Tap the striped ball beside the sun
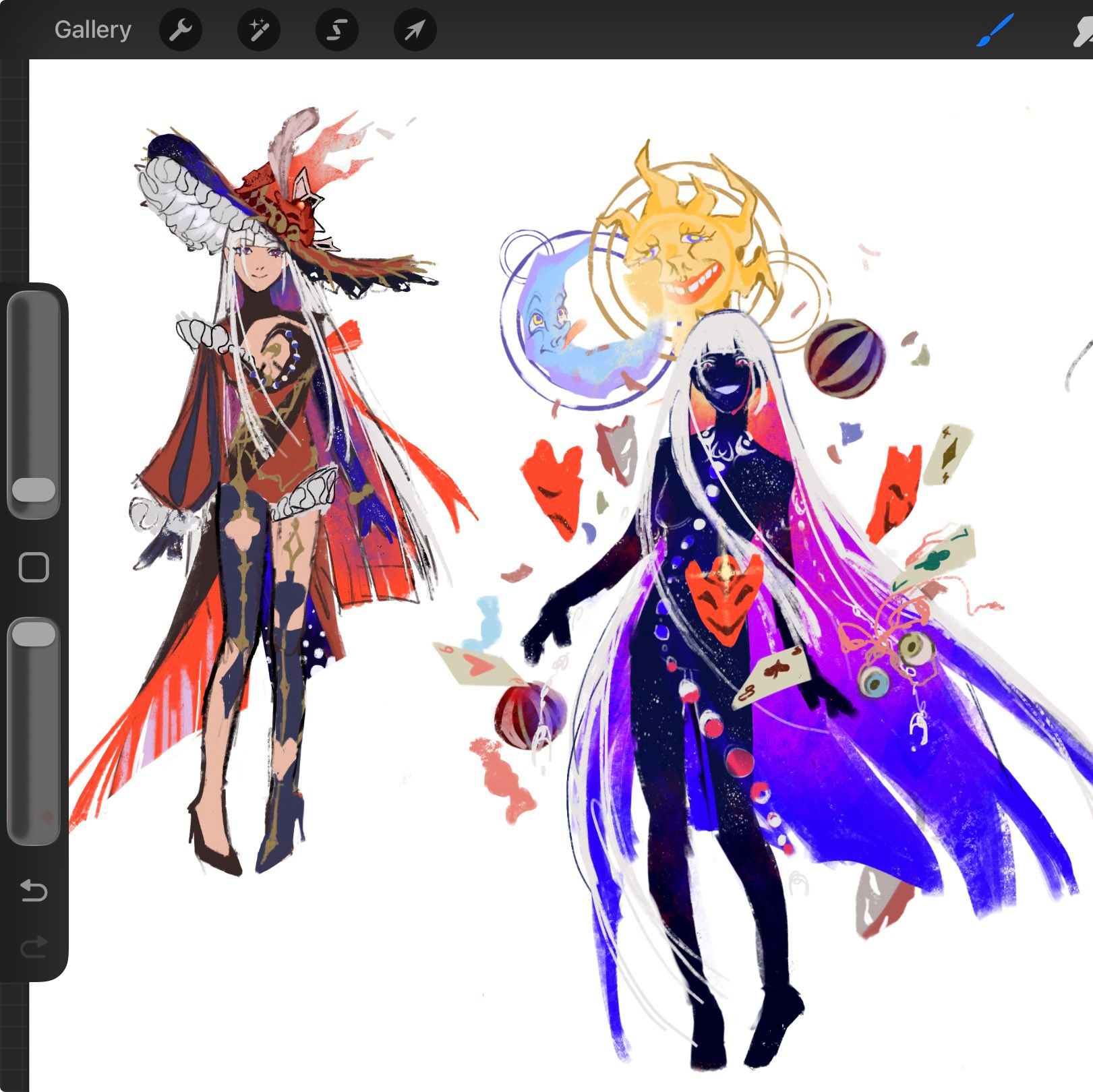 pyautogui.click(x=845, y=359)
